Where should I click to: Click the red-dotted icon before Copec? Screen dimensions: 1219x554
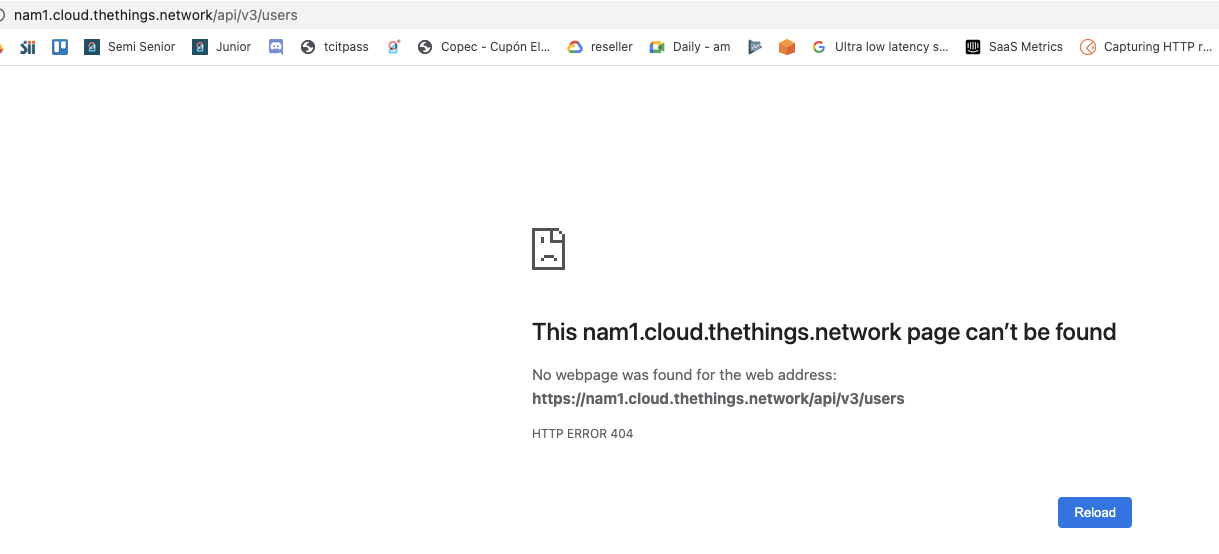tap(394, 47)
